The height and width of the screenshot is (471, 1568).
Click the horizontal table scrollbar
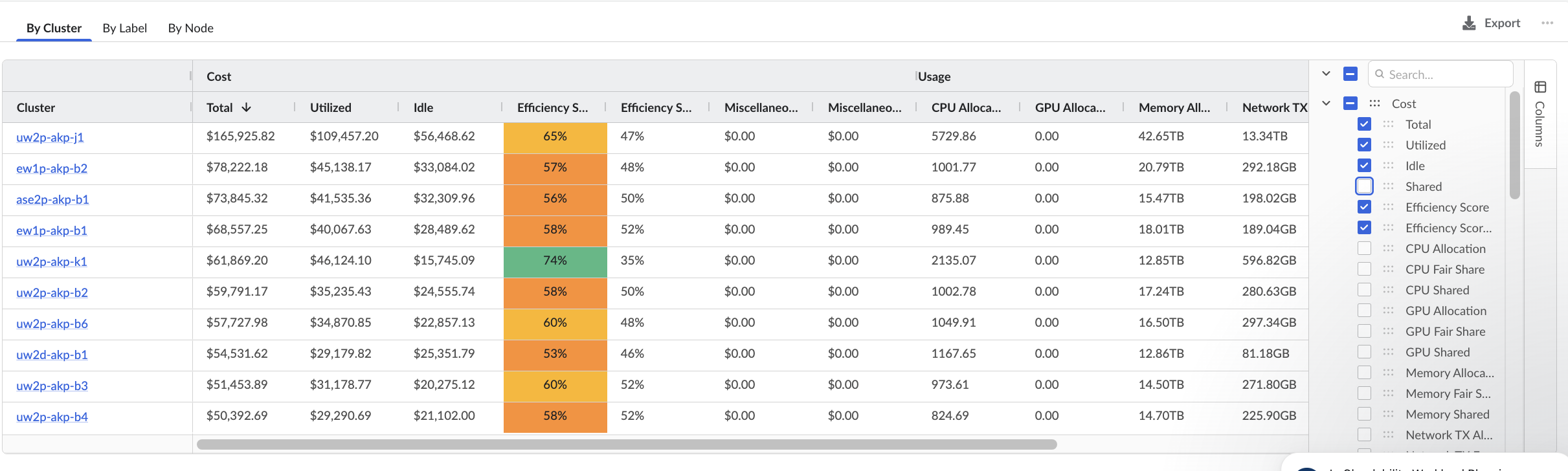click(626, 444)
